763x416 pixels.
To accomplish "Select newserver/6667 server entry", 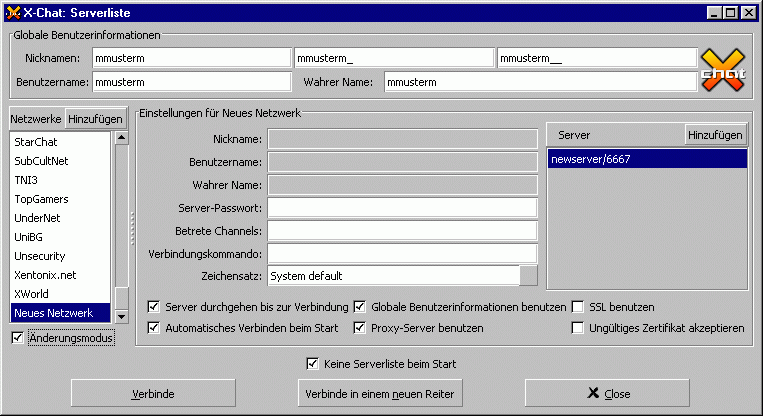I will point(647,159).
